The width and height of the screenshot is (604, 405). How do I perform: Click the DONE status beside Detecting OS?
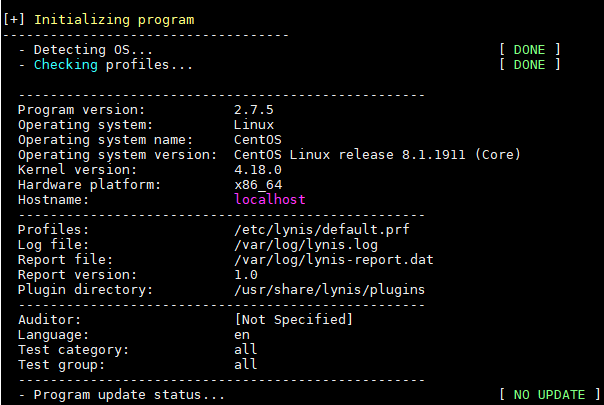529,50
